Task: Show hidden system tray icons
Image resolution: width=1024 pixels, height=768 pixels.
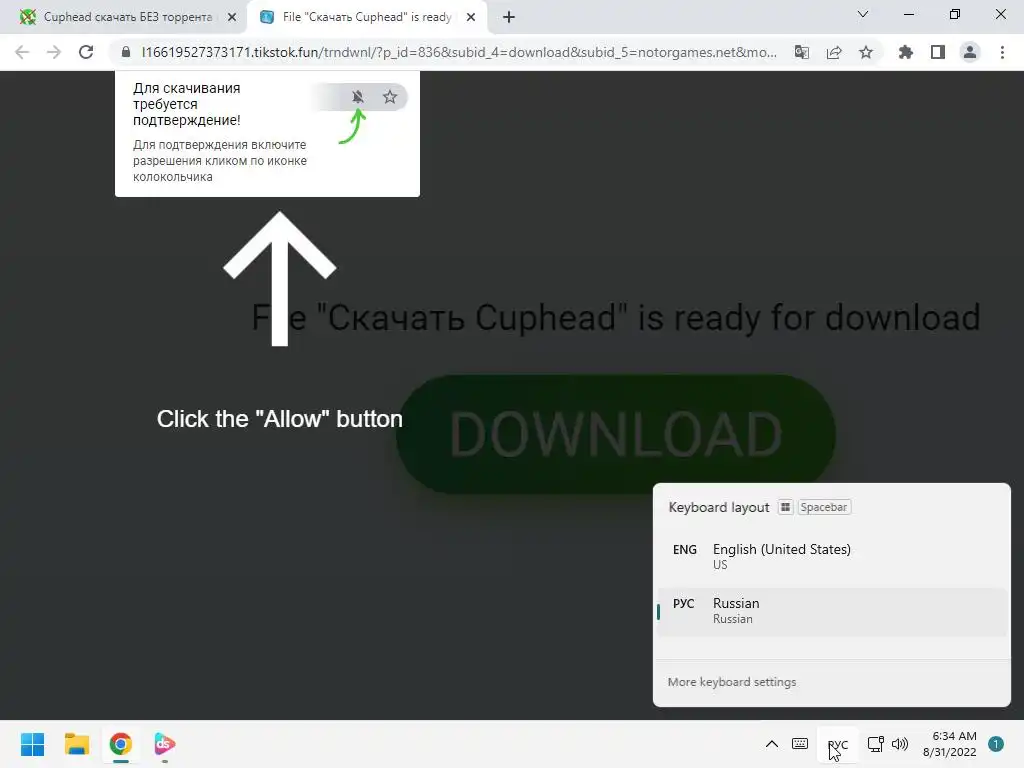Action: coord(771,744)
